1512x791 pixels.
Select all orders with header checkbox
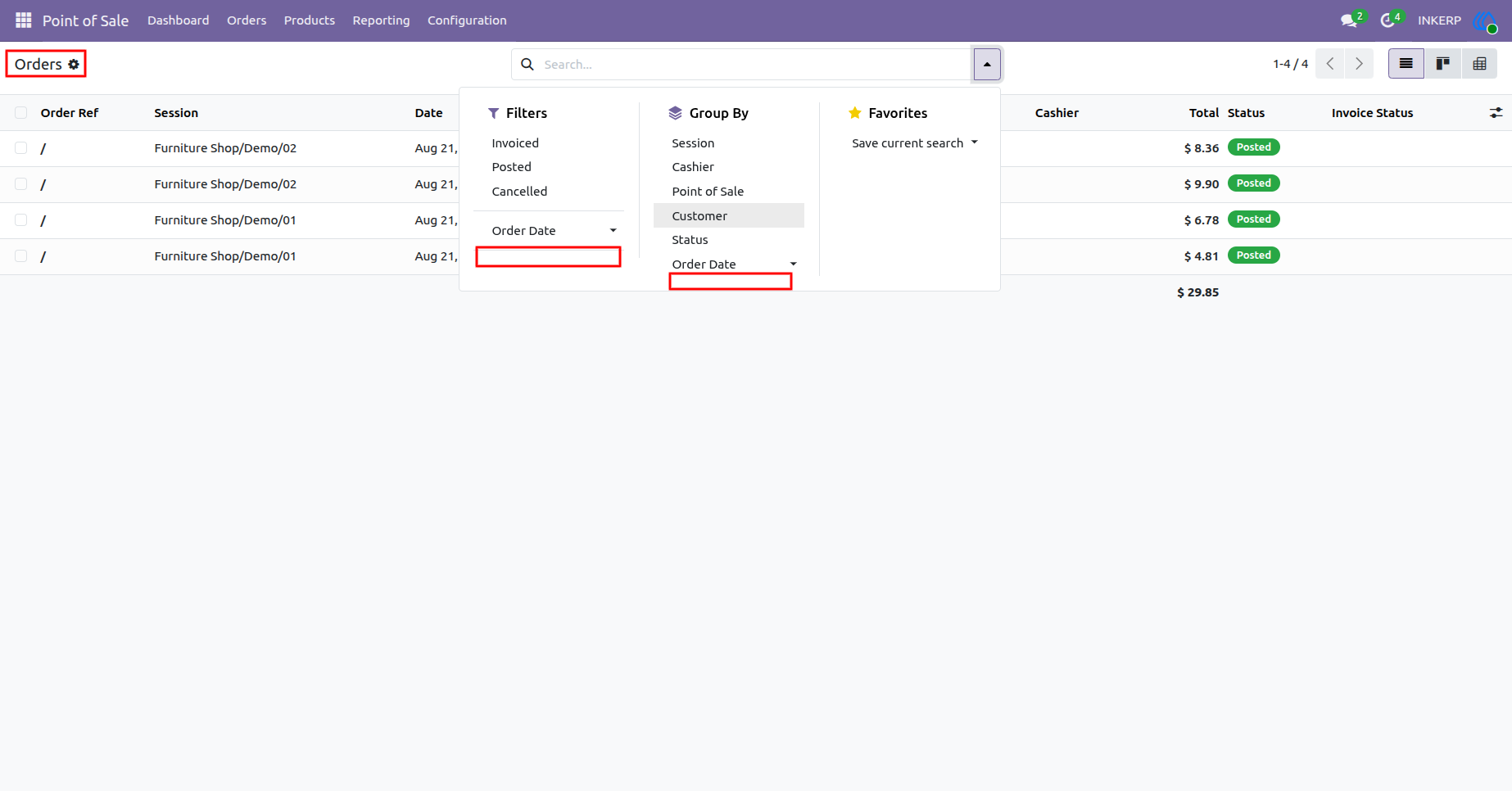pyautogui.click(x=21, y=113)
